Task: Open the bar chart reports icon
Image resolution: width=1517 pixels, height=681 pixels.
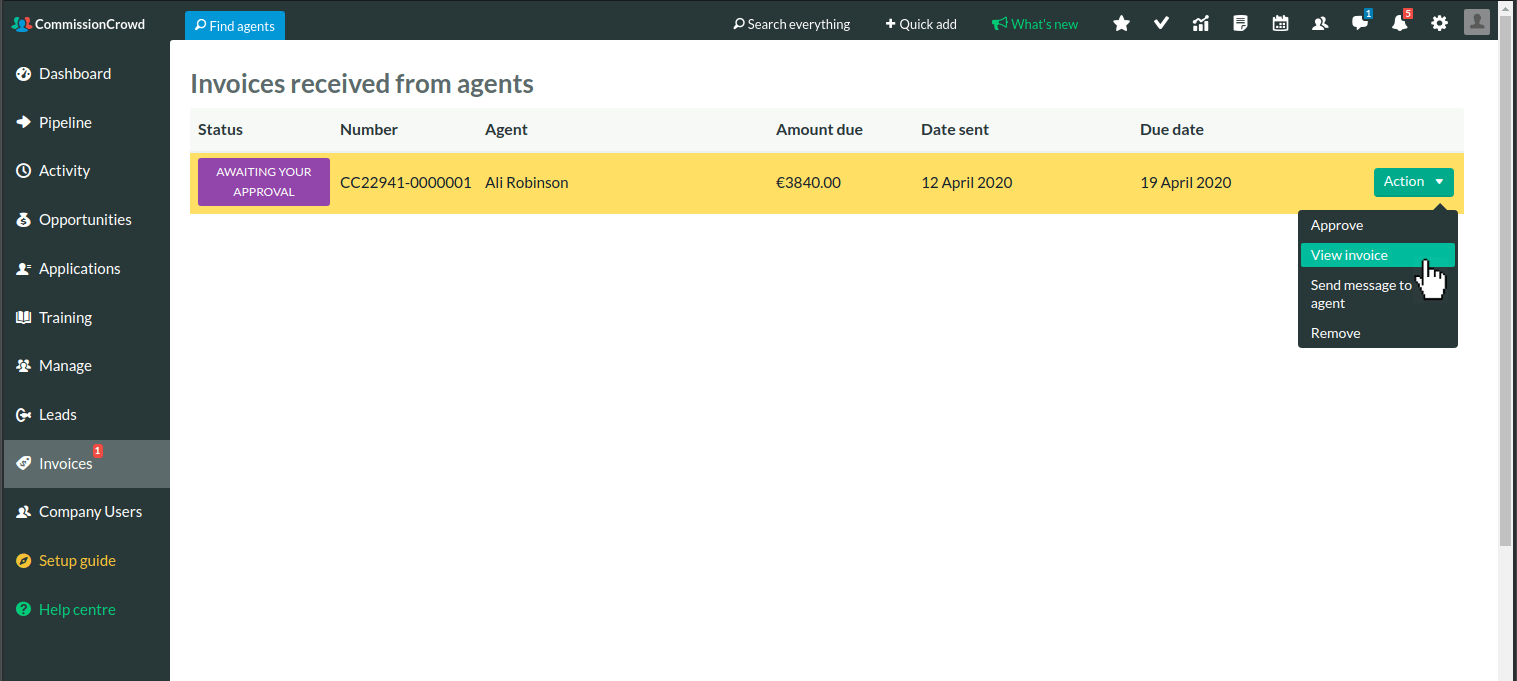Action: [1201, 23]
